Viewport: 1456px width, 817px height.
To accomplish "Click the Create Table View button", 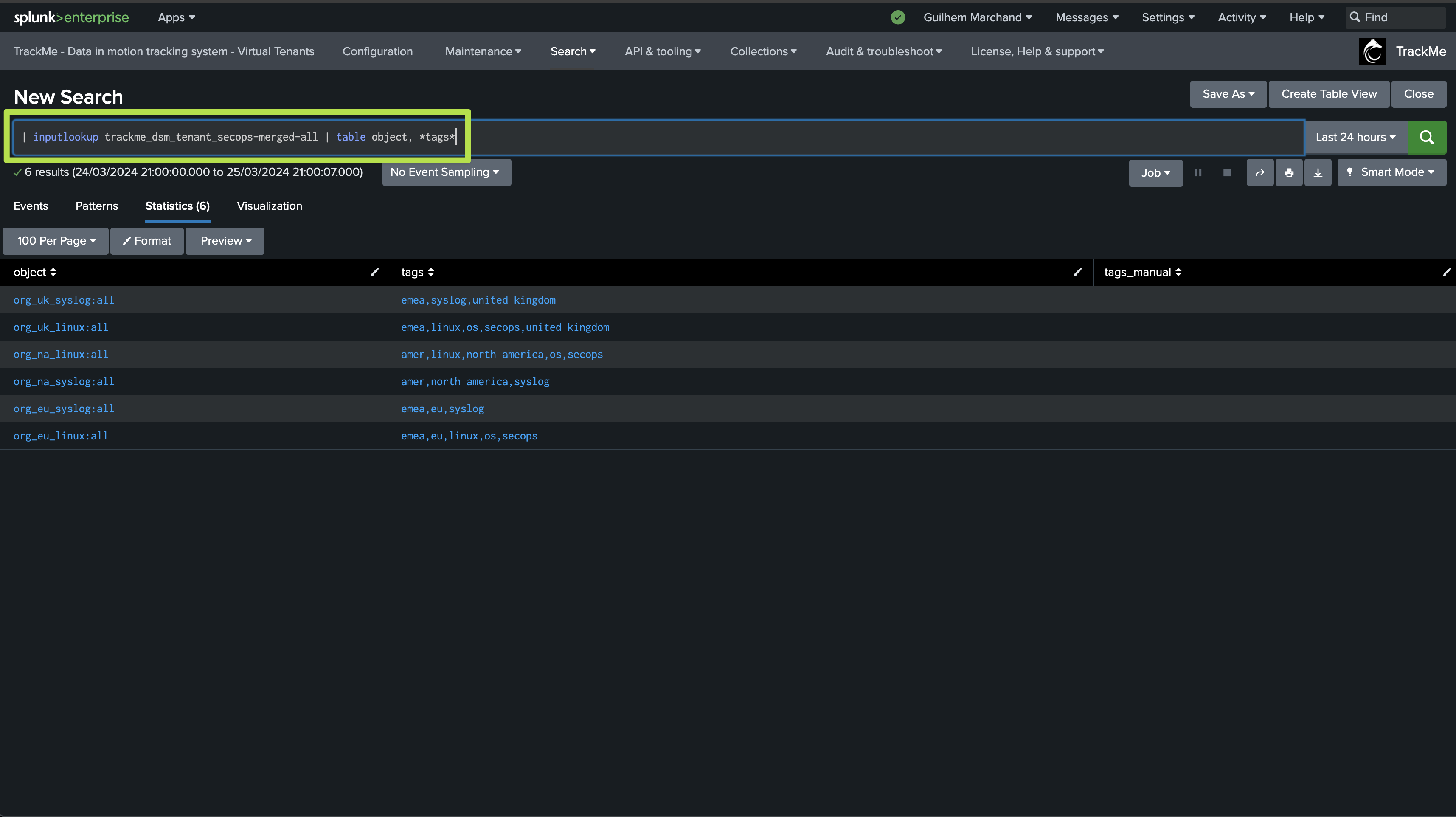I will [x=1328, y=94].
